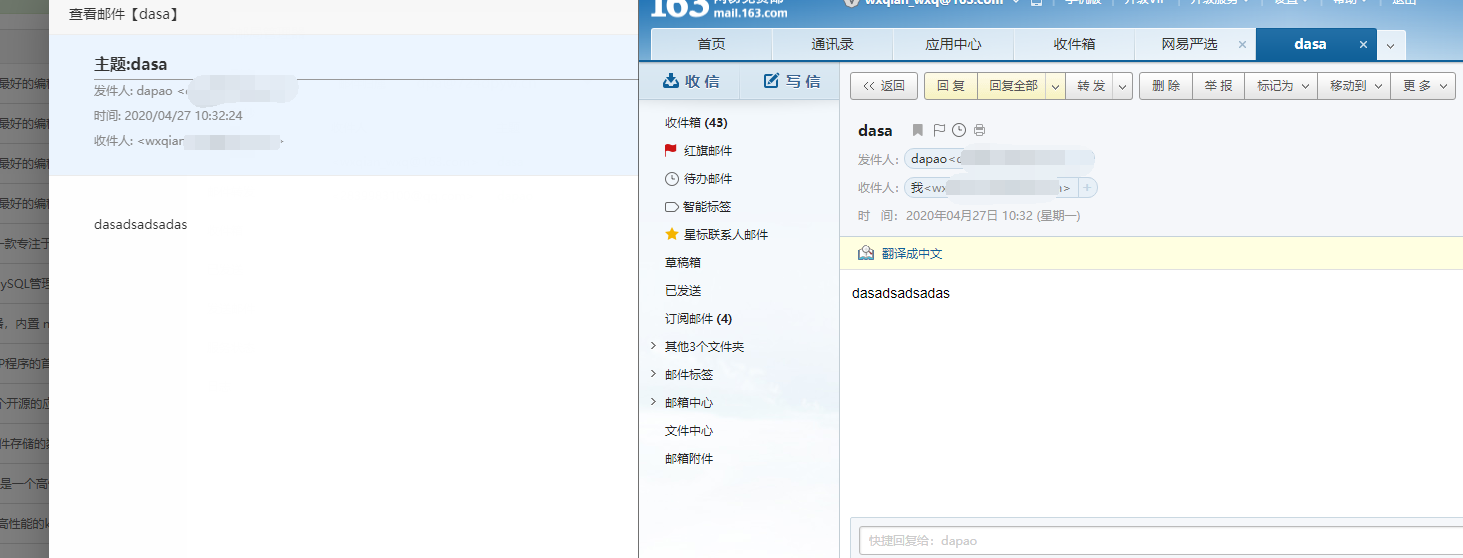
Task: Open the 移动到 dropdown
Action: (x=1354, y=86)
